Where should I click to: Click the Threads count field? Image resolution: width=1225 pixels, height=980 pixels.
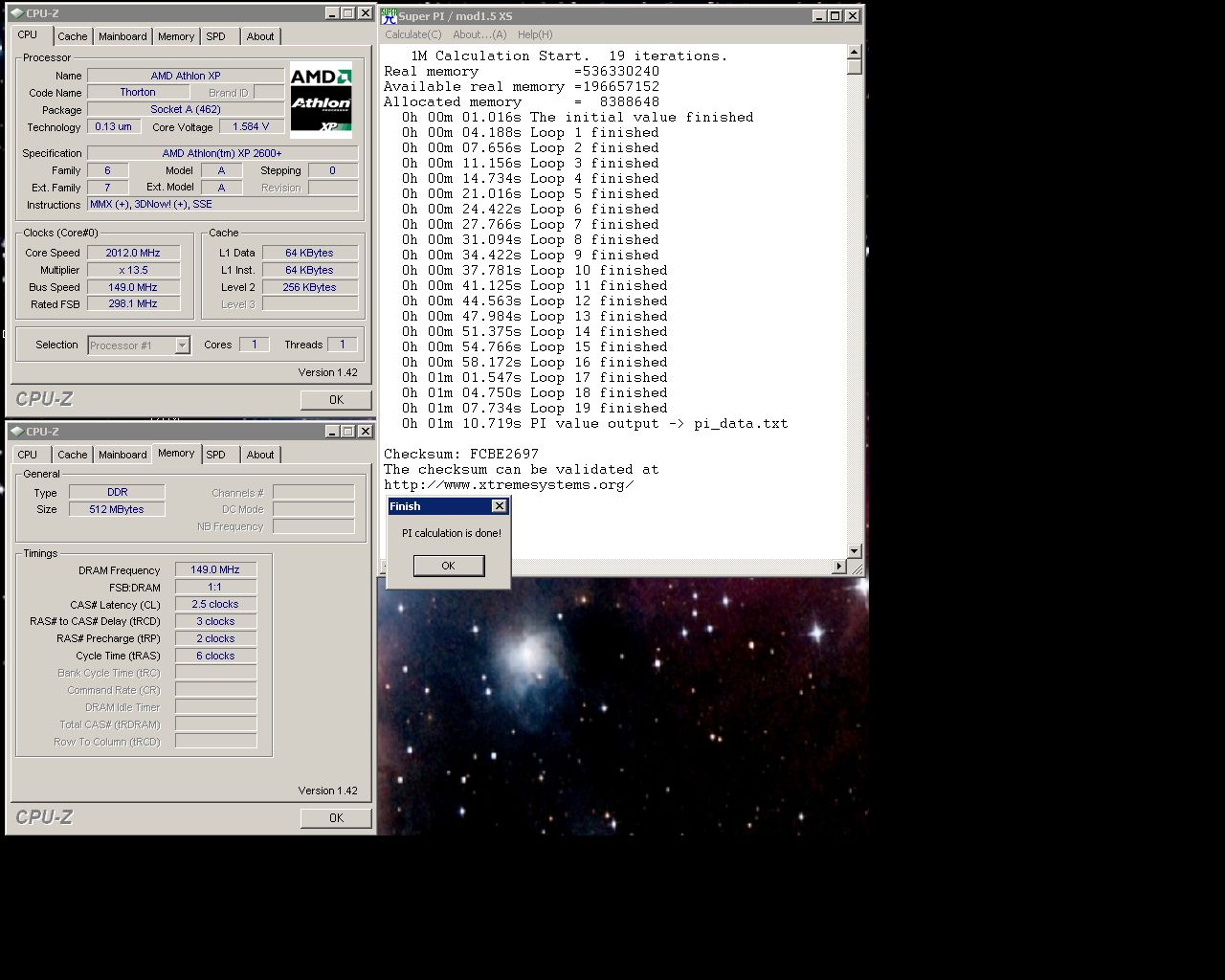tap(342, 345)
